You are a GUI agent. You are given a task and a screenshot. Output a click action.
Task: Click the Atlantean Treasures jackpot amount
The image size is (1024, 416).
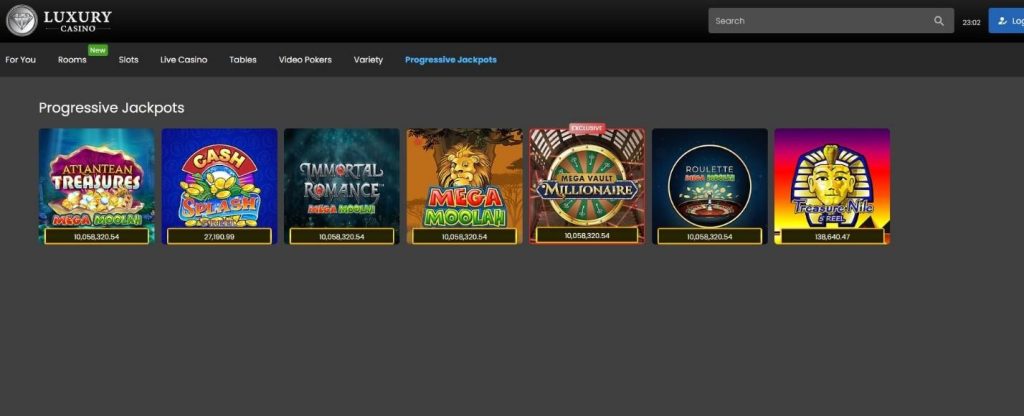click(97, 236)
